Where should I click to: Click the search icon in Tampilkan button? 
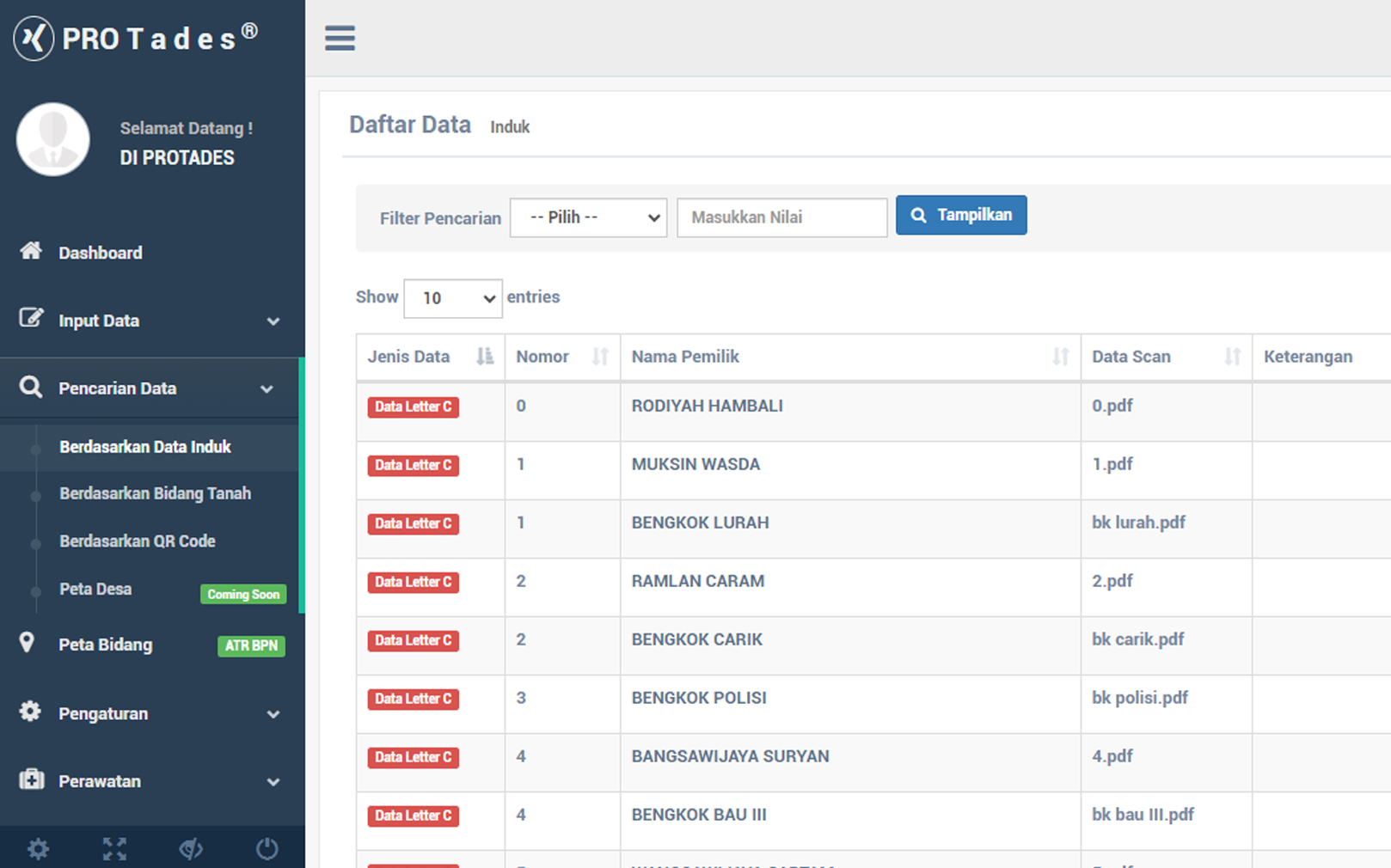coord(918,216)
